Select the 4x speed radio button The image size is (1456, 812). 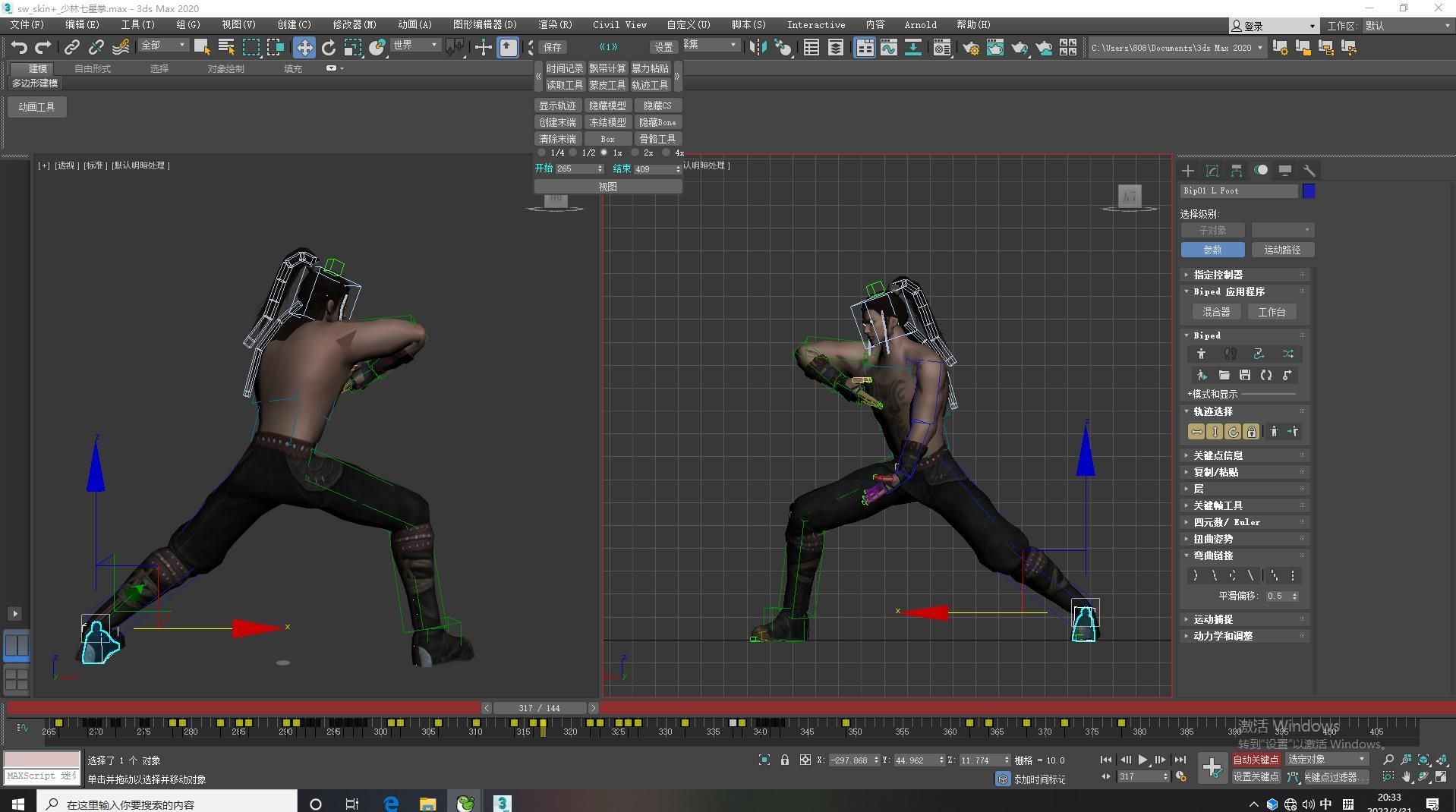click(667, 153)
